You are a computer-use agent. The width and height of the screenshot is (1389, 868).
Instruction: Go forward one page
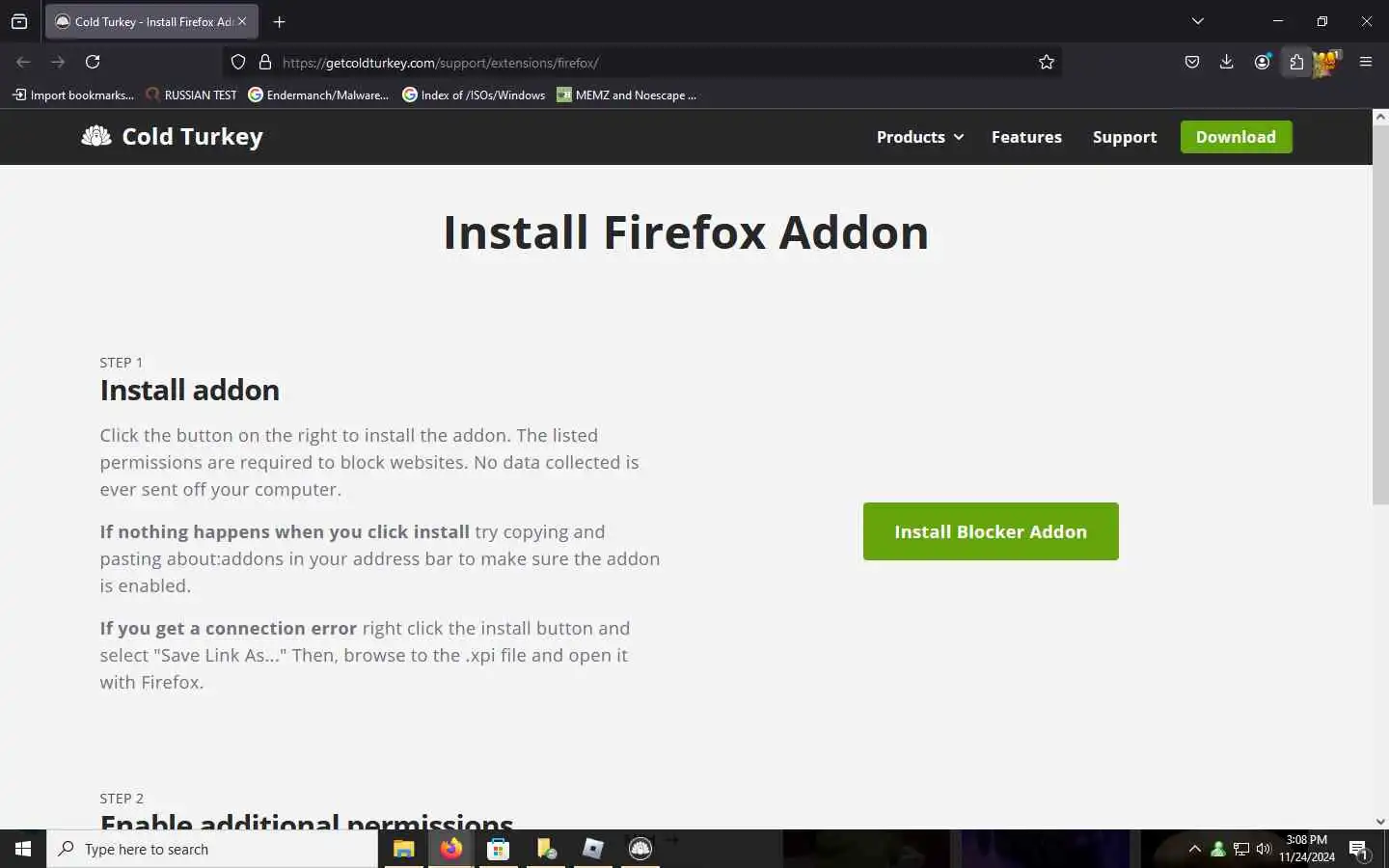point(58,62)
